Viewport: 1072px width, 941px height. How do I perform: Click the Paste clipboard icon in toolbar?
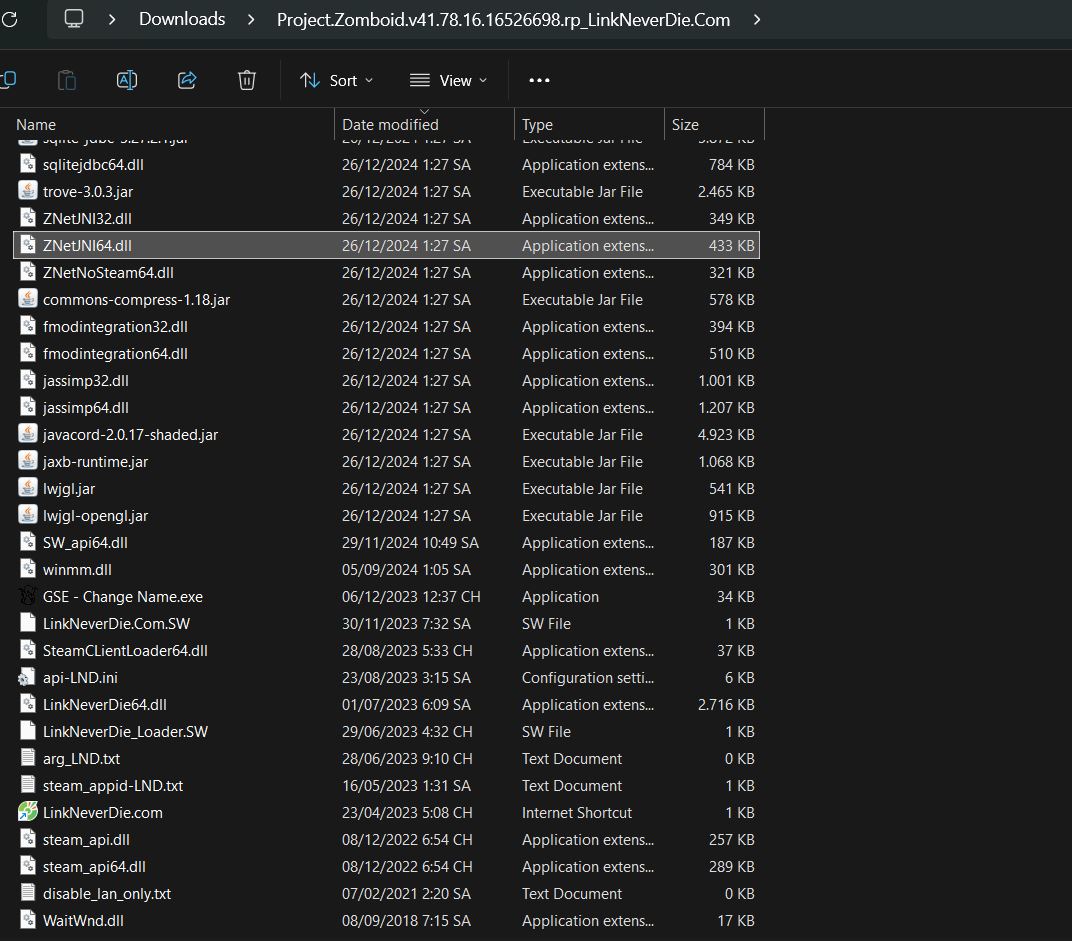[67, 80]
